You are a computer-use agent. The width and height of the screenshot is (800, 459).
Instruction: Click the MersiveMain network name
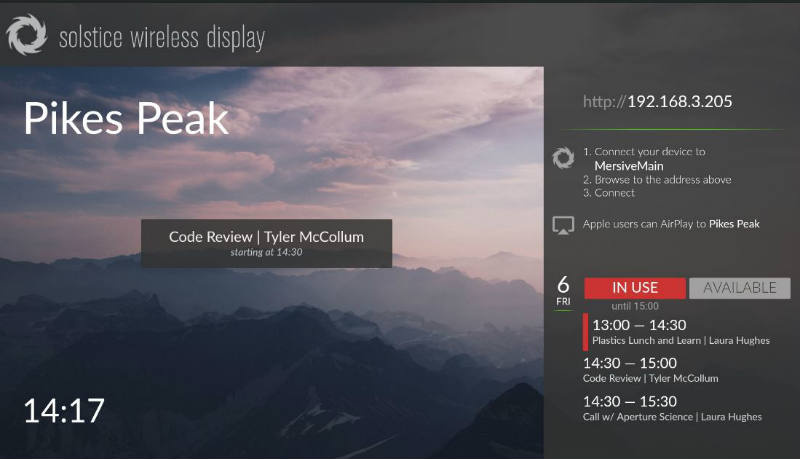pyautogui.click(x=629, y=166)
